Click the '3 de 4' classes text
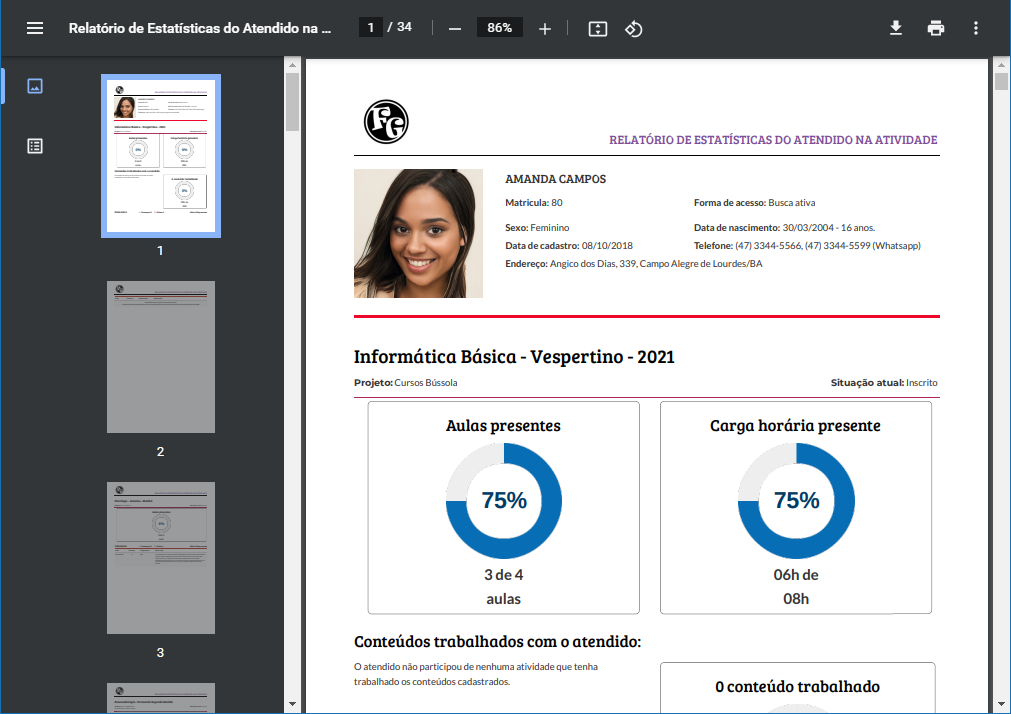This screenshot has height=714, width=1011. click(x=504, y=575)
